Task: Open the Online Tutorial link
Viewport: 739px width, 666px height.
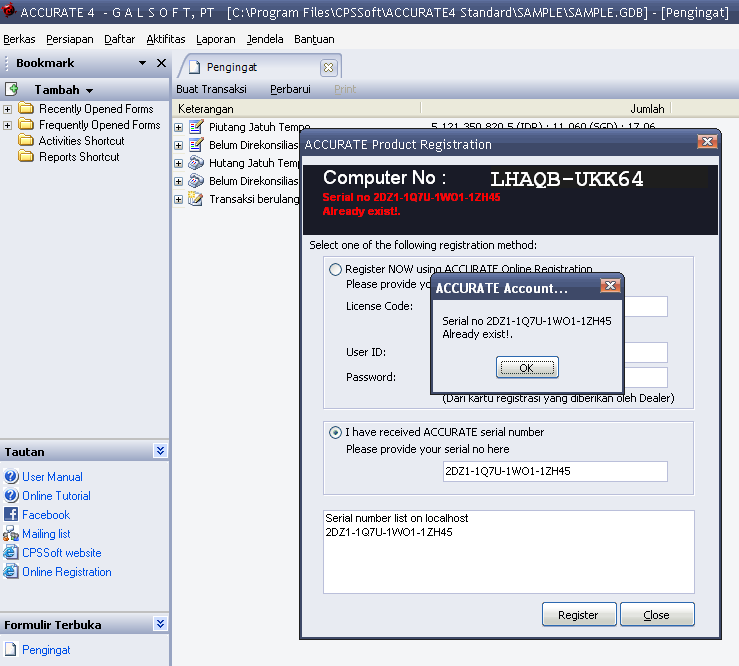Action: (x=57, y=495)
